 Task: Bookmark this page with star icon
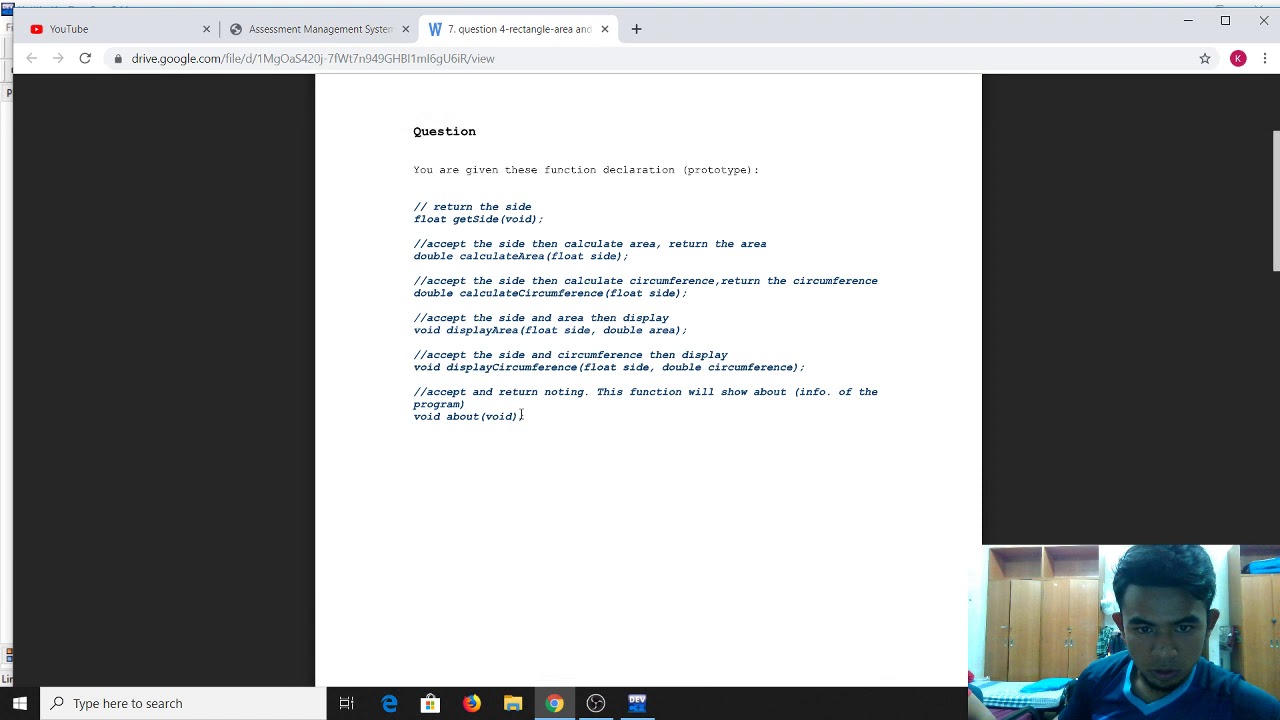point(1205,58)
